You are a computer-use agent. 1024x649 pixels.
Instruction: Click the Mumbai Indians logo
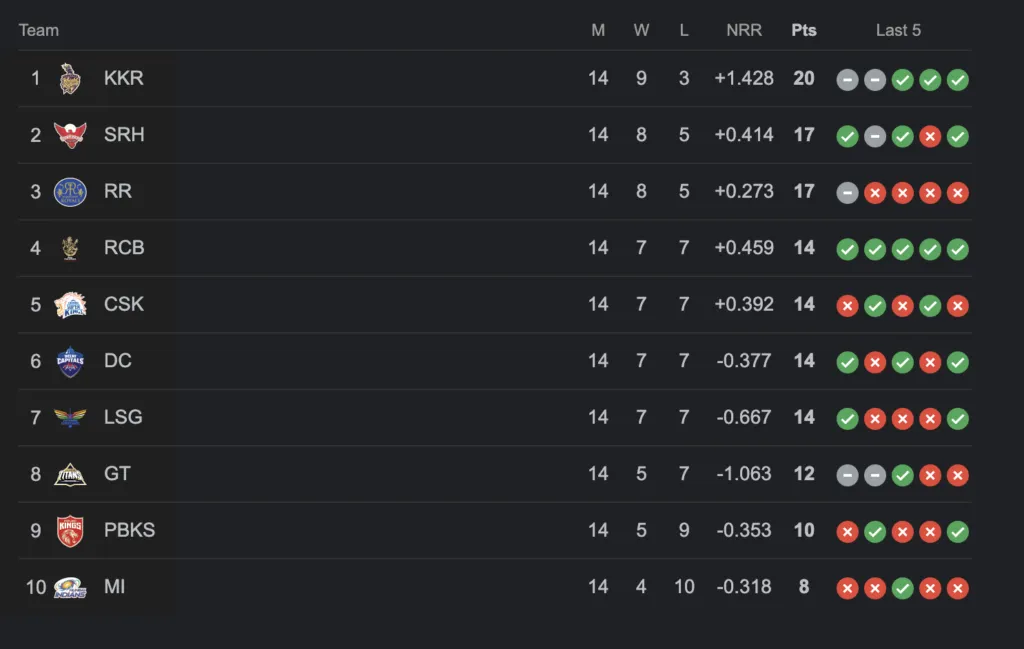(x=70, y=588)
